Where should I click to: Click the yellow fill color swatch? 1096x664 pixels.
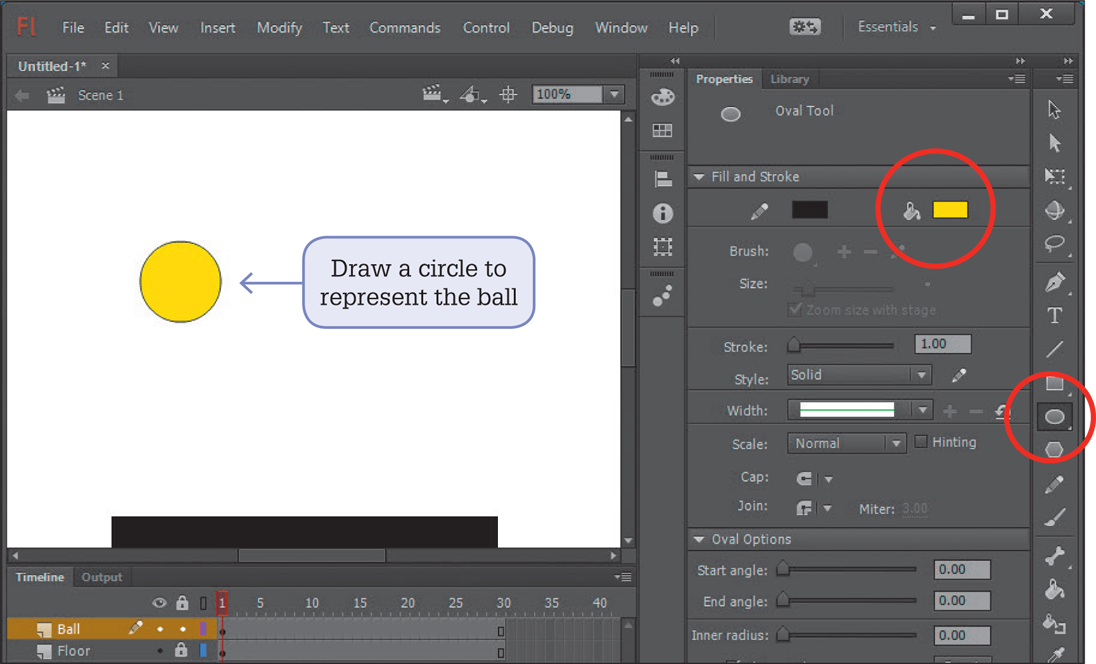pos(950,210)
